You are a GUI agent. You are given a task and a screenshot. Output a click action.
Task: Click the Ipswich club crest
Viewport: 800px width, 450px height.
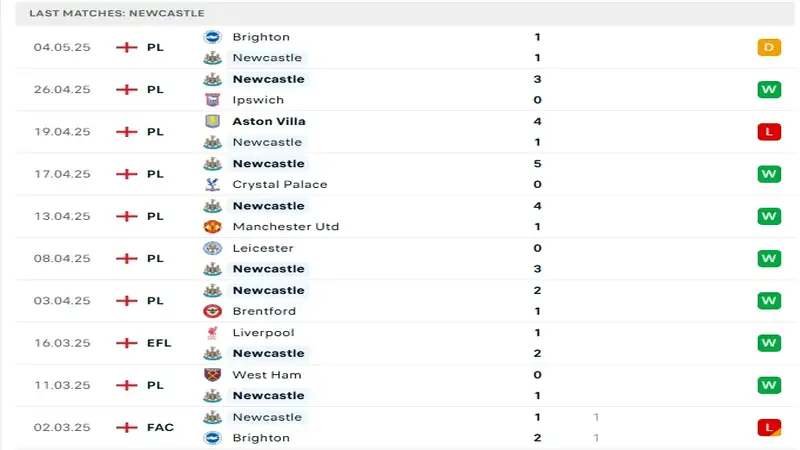[x=212, y=100]
